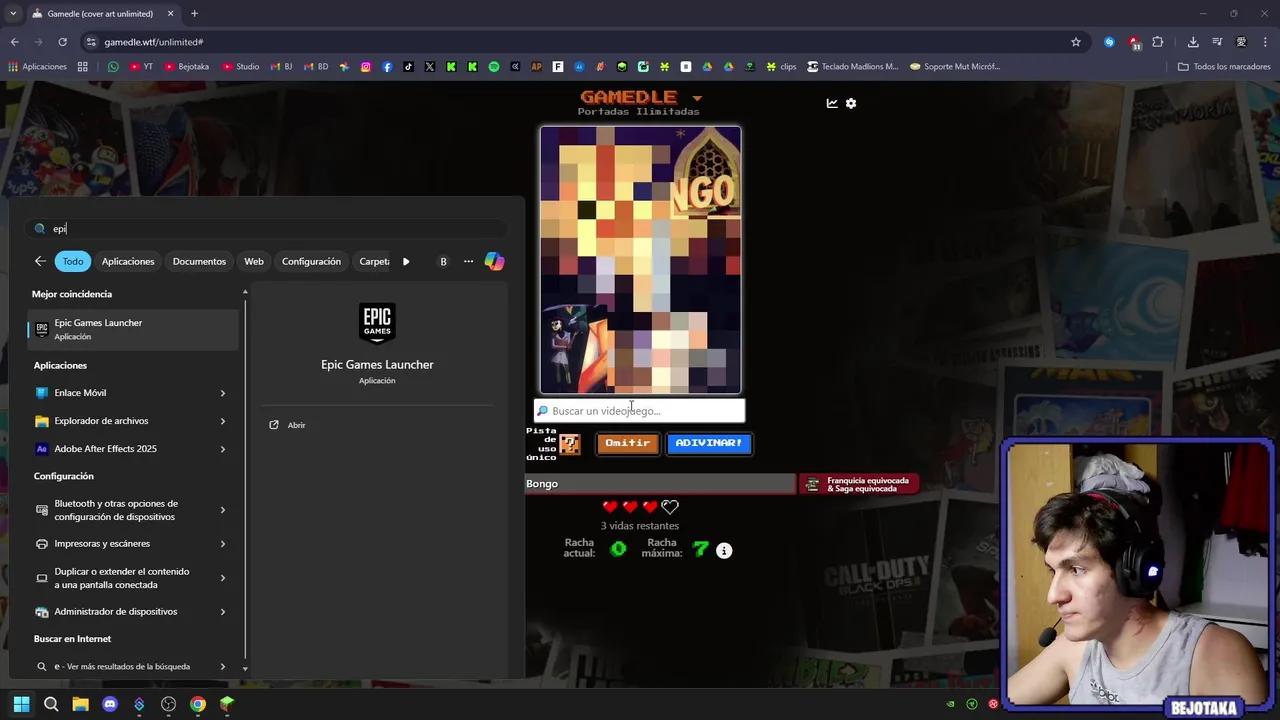Click the Windows Start button
This screenshot has width=1280, height=720.
pyautogui.click(x=21, y=704)
